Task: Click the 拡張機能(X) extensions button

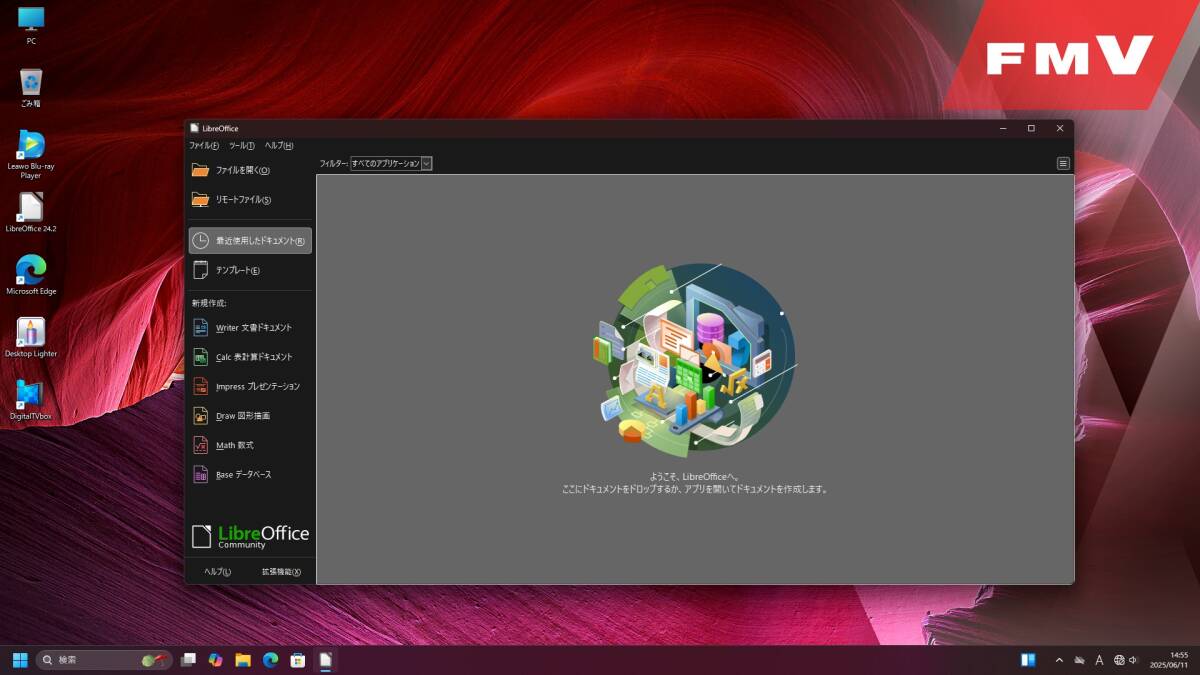Action: (x=281, y=572)
